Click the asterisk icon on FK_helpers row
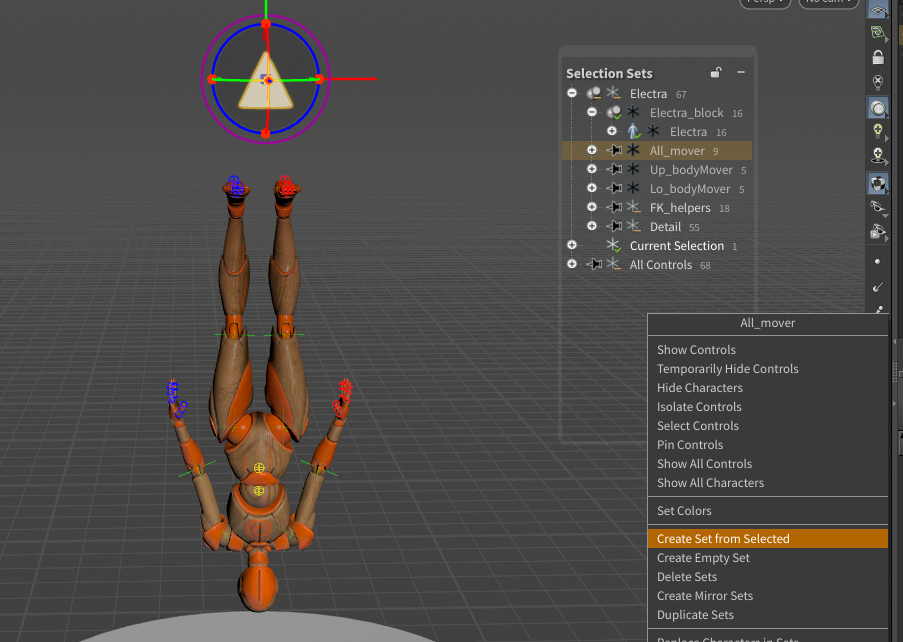Screen dimensions: 903x642 [633, 207]
